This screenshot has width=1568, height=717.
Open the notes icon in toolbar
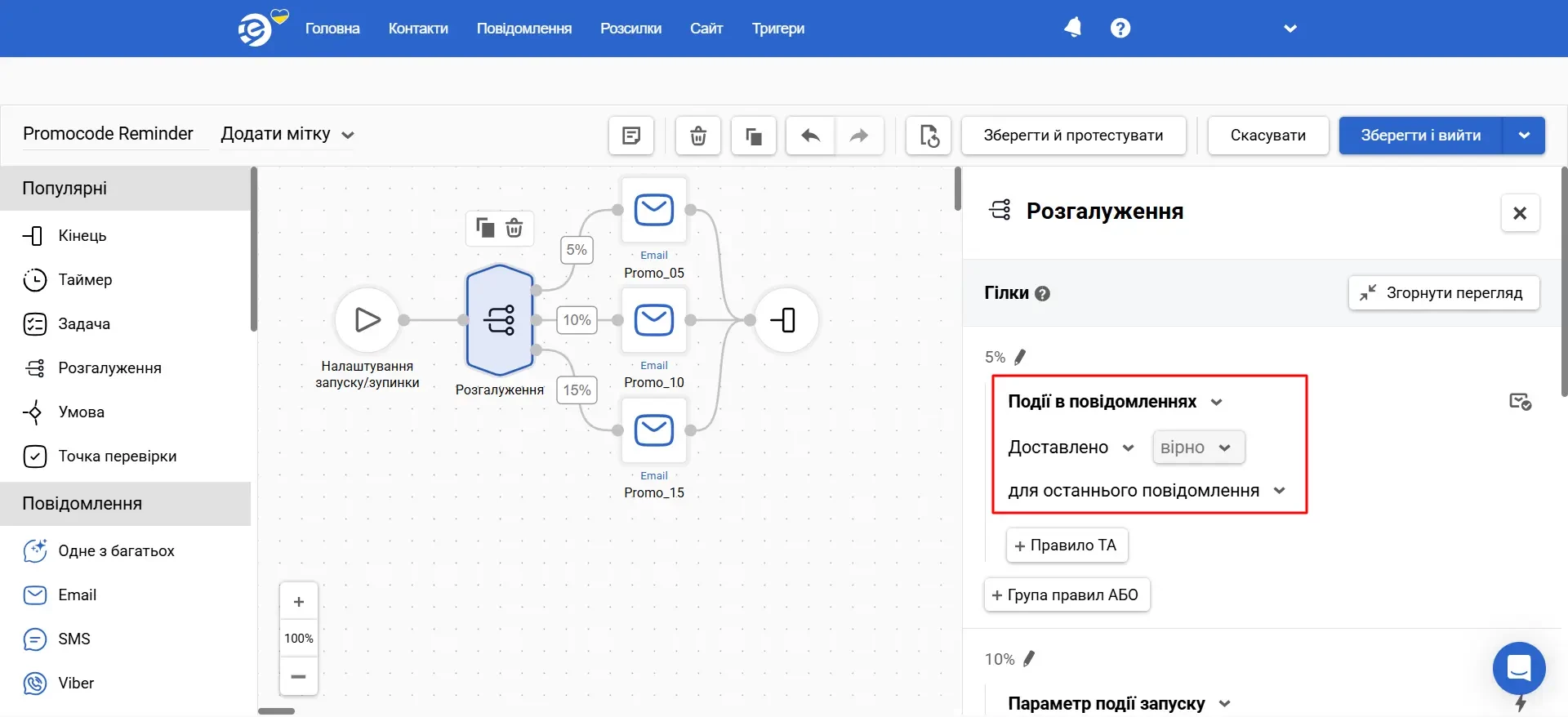pos(631,136)
